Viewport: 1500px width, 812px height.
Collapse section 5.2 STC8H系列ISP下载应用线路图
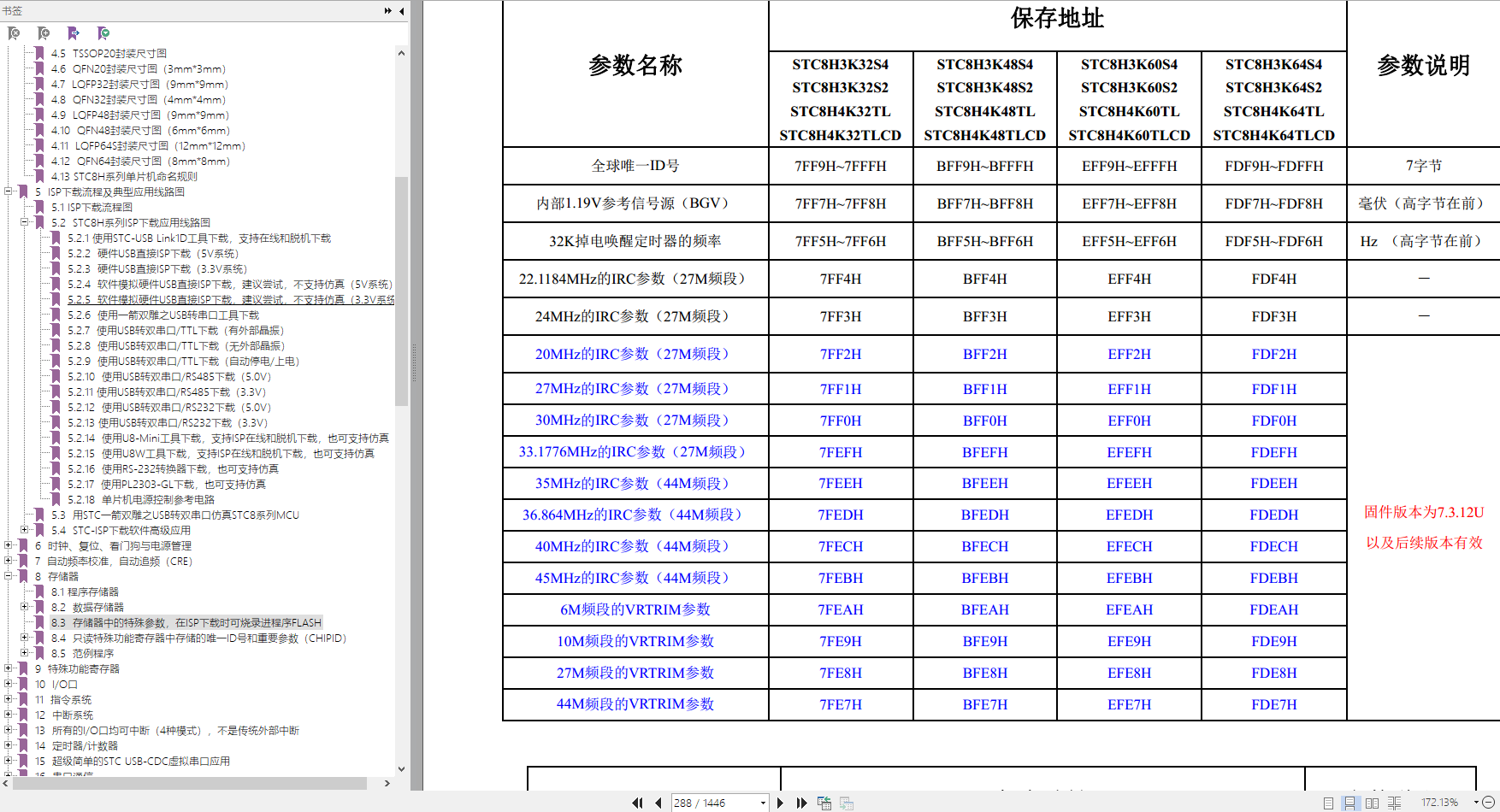click(25, 222)
